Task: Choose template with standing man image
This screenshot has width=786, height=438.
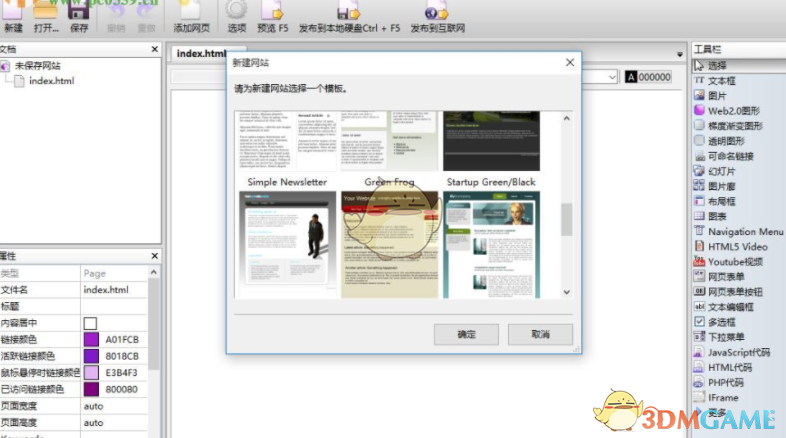Action: (288, 245)
